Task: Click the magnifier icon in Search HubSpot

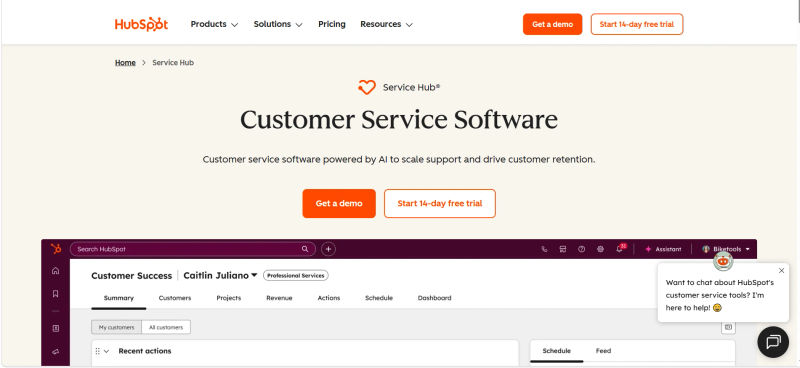Action: pyautogui.click(x=305, y=249)
